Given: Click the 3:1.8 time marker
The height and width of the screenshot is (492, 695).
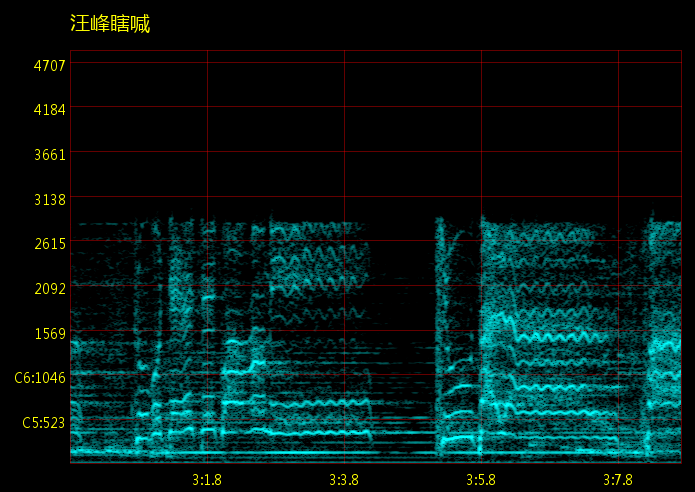Looking at the screenshot, I should pyautogui.click(x=206, y=480).
